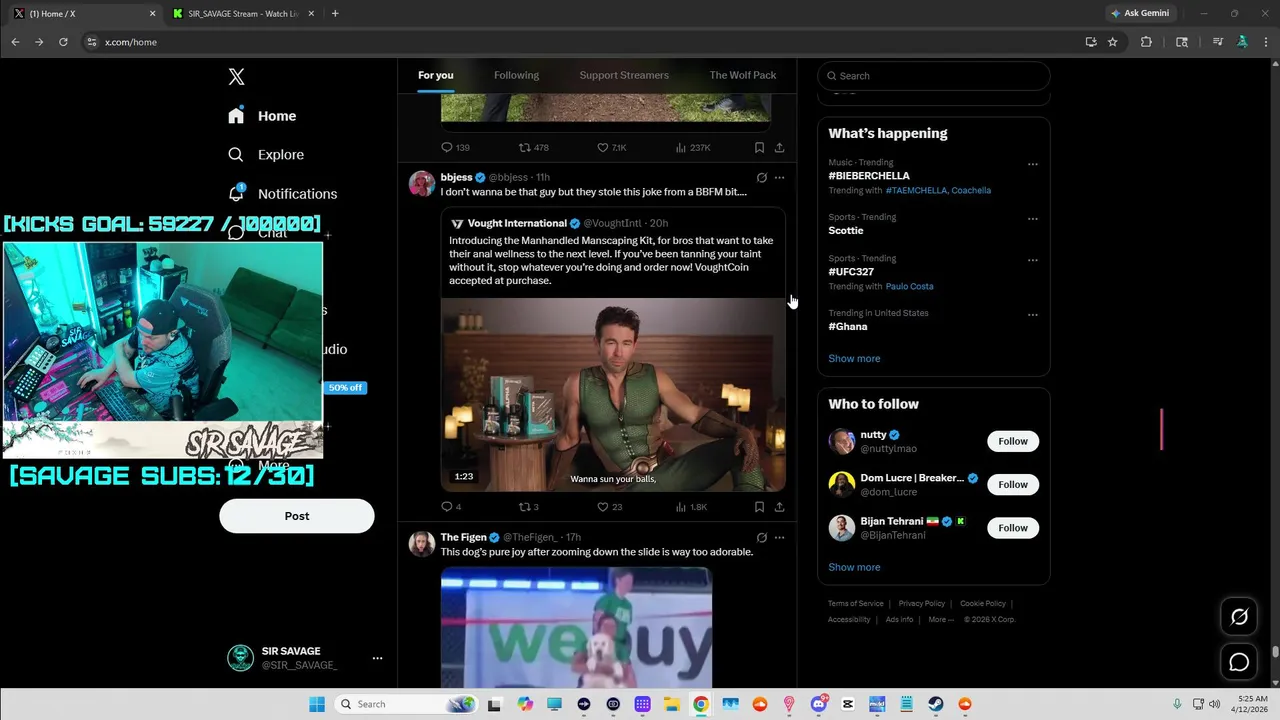Click the Post button
Viewport: 1280px width, 720px height.
[x=297, y=516]
